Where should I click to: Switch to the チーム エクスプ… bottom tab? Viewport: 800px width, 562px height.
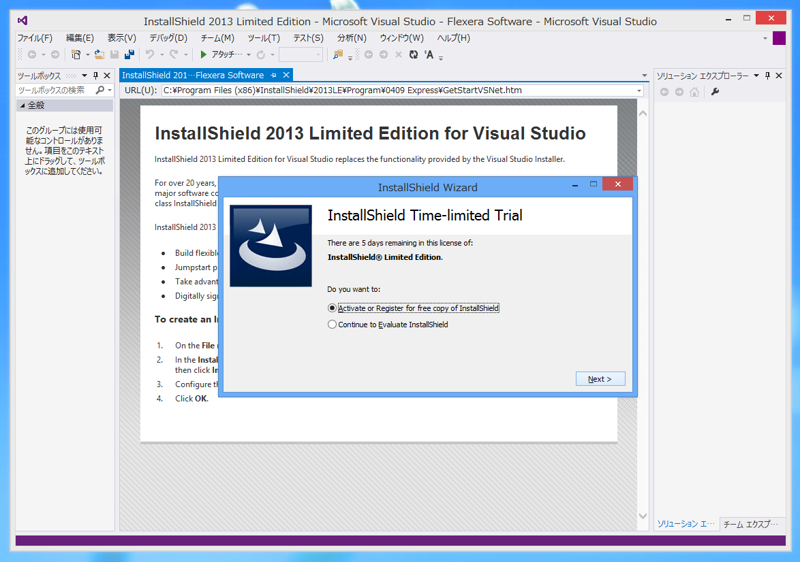(x=751, y=524)
